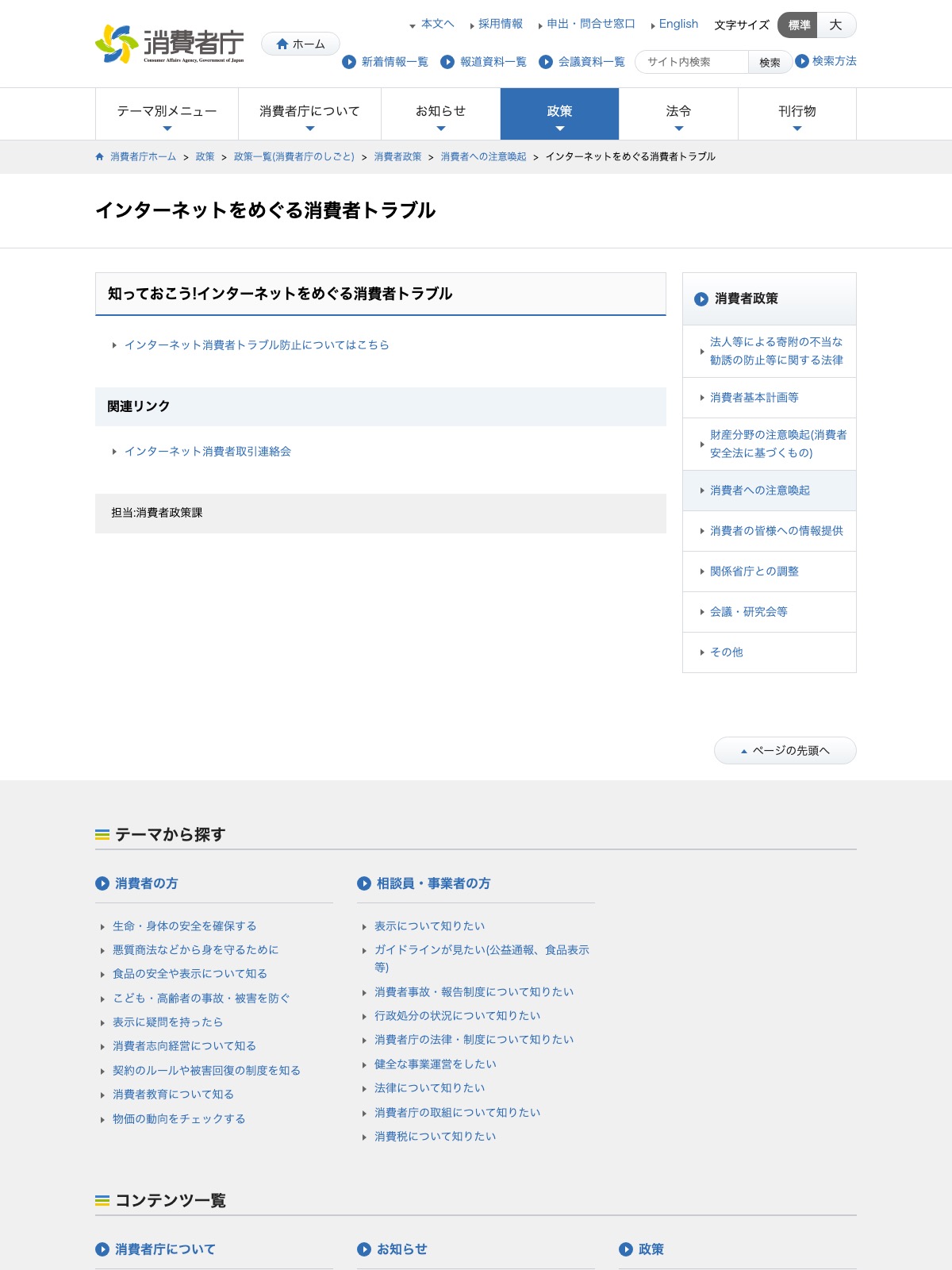This screenshot has height=1270, width=952.
Task: Open 物価の動向をチェックする link
Action: (x=179, y=1119)
